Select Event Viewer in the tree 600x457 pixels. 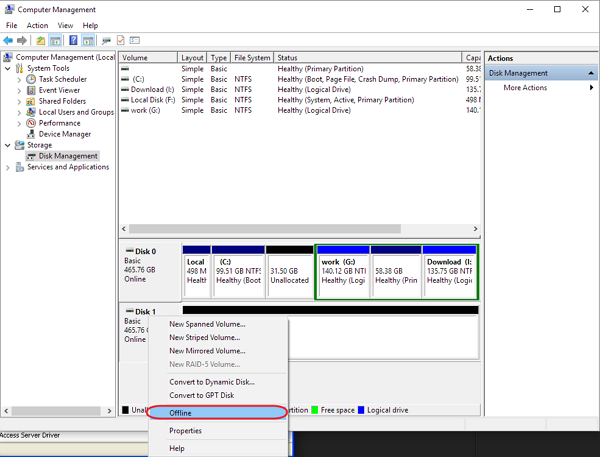(59, 90)
